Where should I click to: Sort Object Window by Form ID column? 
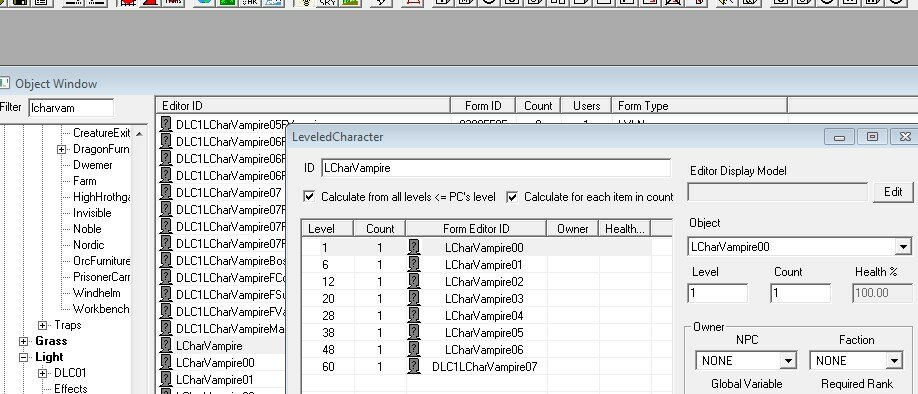click(x=483, y=106)
